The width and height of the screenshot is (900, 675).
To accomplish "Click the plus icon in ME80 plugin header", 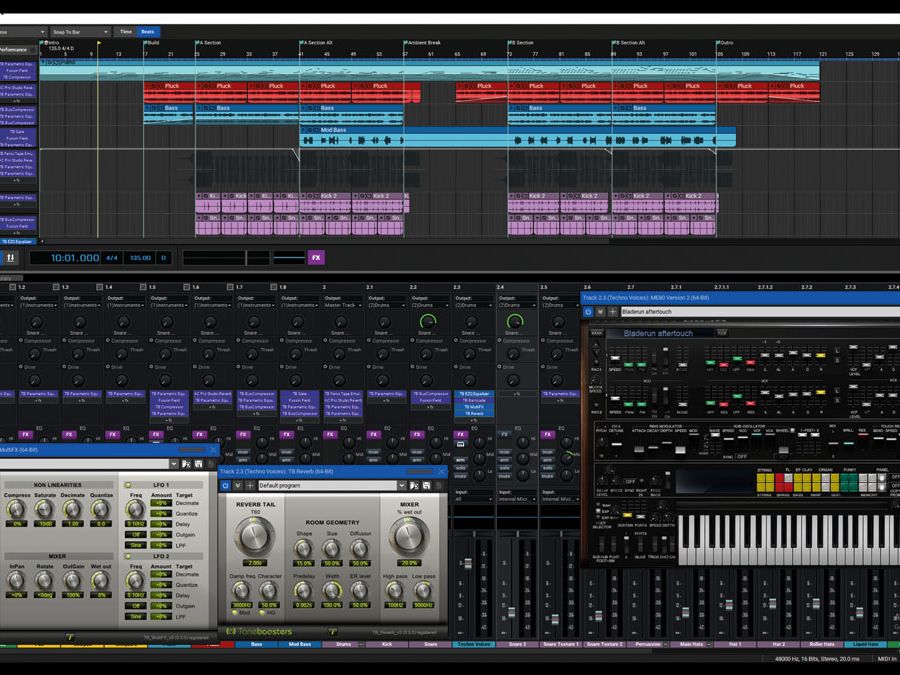I will click(x=612, y=312).
